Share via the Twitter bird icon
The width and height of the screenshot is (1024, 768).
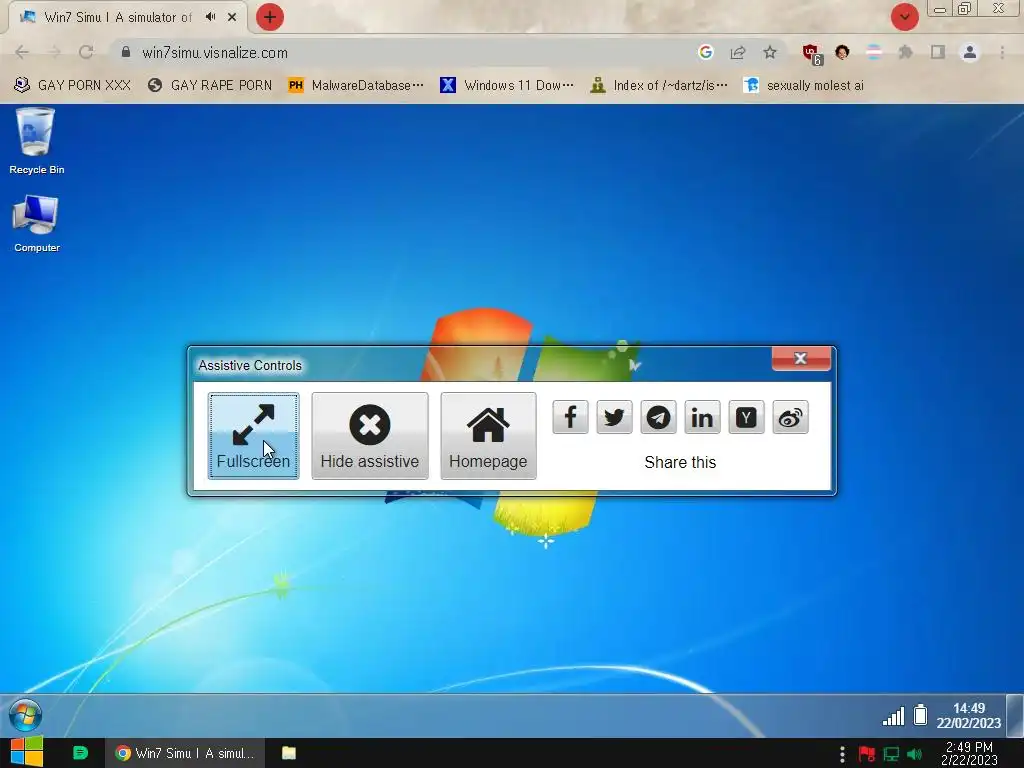point(614,417)
